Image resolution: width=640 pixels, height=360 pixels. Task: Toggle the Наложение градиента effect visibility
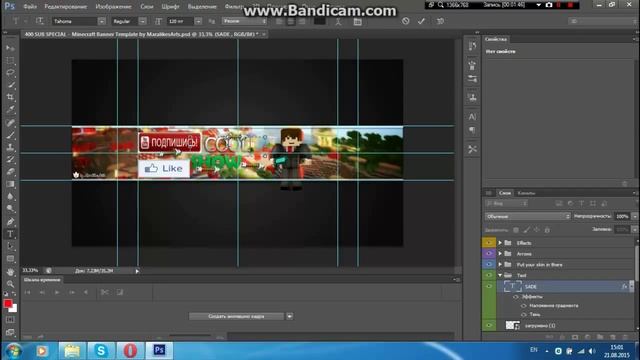click(x=524, y=306)
